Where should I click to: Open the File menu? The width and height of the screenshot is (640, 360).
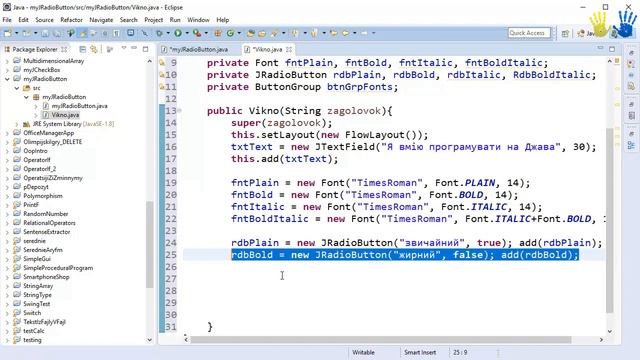tap(7, 20)
